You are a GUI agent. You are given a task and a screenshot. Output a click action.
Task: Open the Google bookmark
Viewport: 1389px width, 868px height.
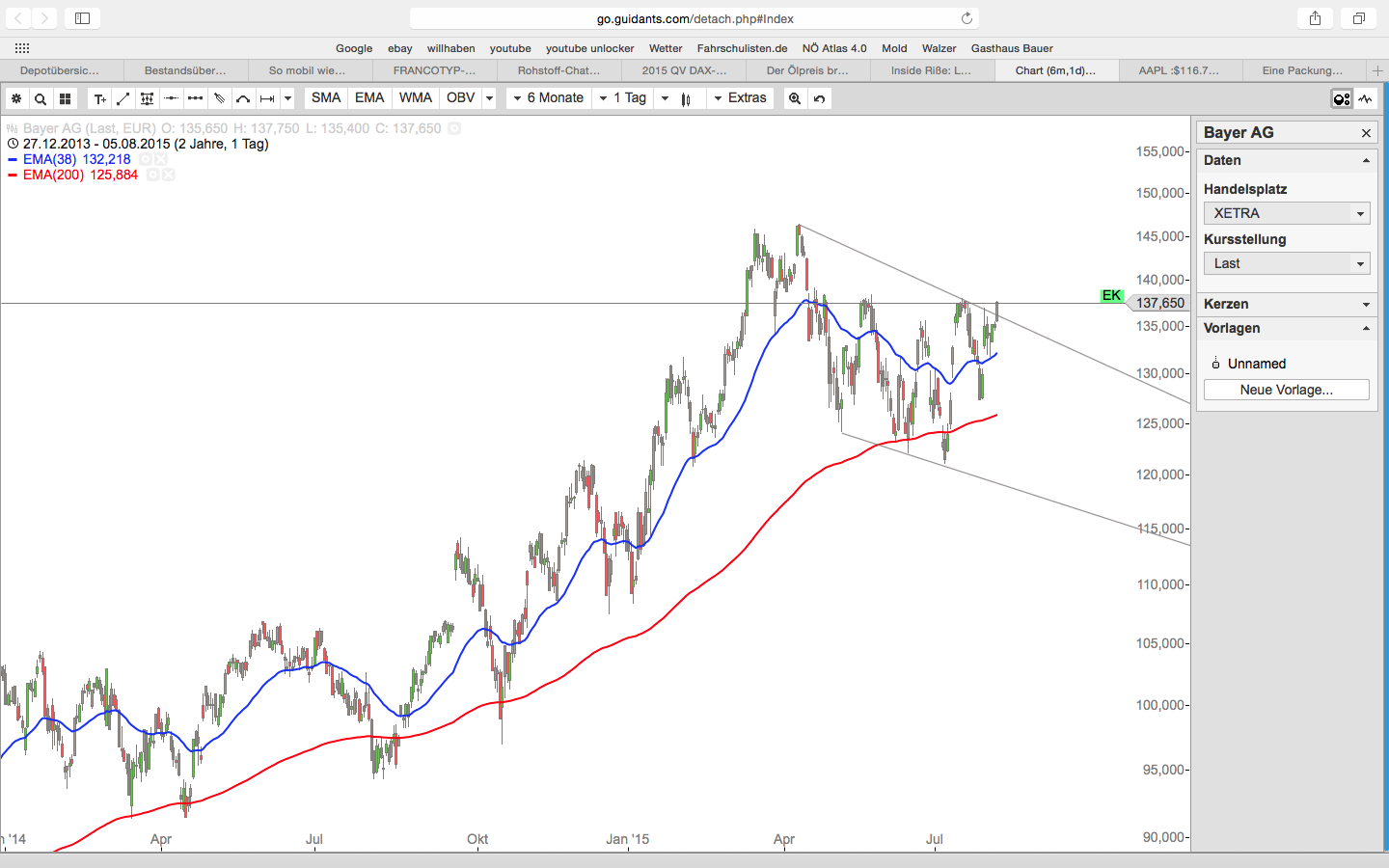click(x=354, y=48)
